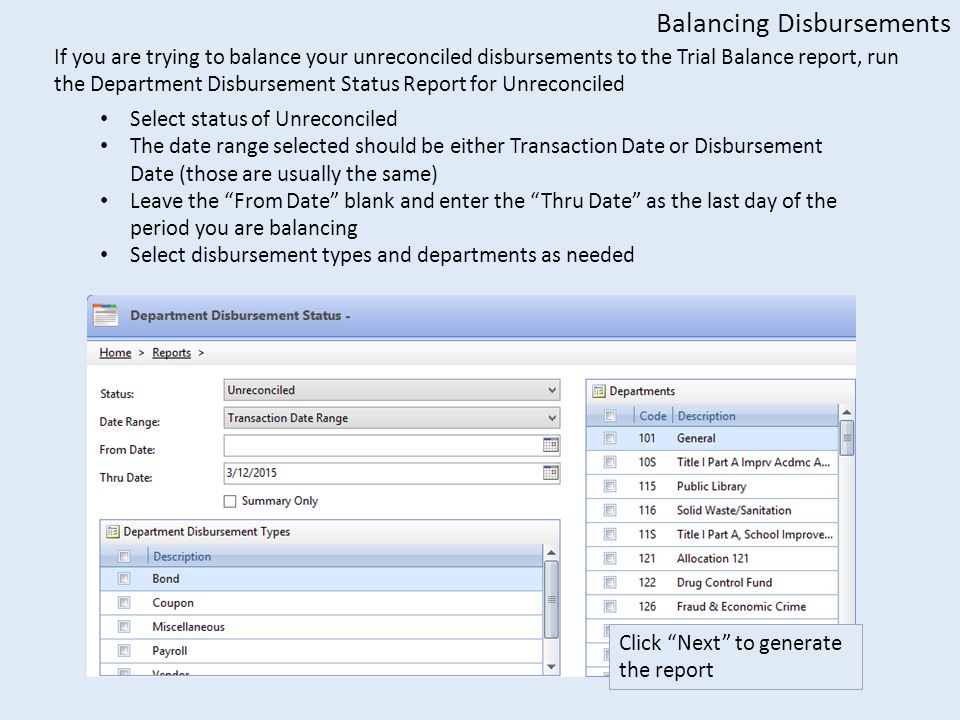Screen dimensions: 960x720
Task: Toggle select-all checkbox in Departments header
Action: (x=610, y=416)
